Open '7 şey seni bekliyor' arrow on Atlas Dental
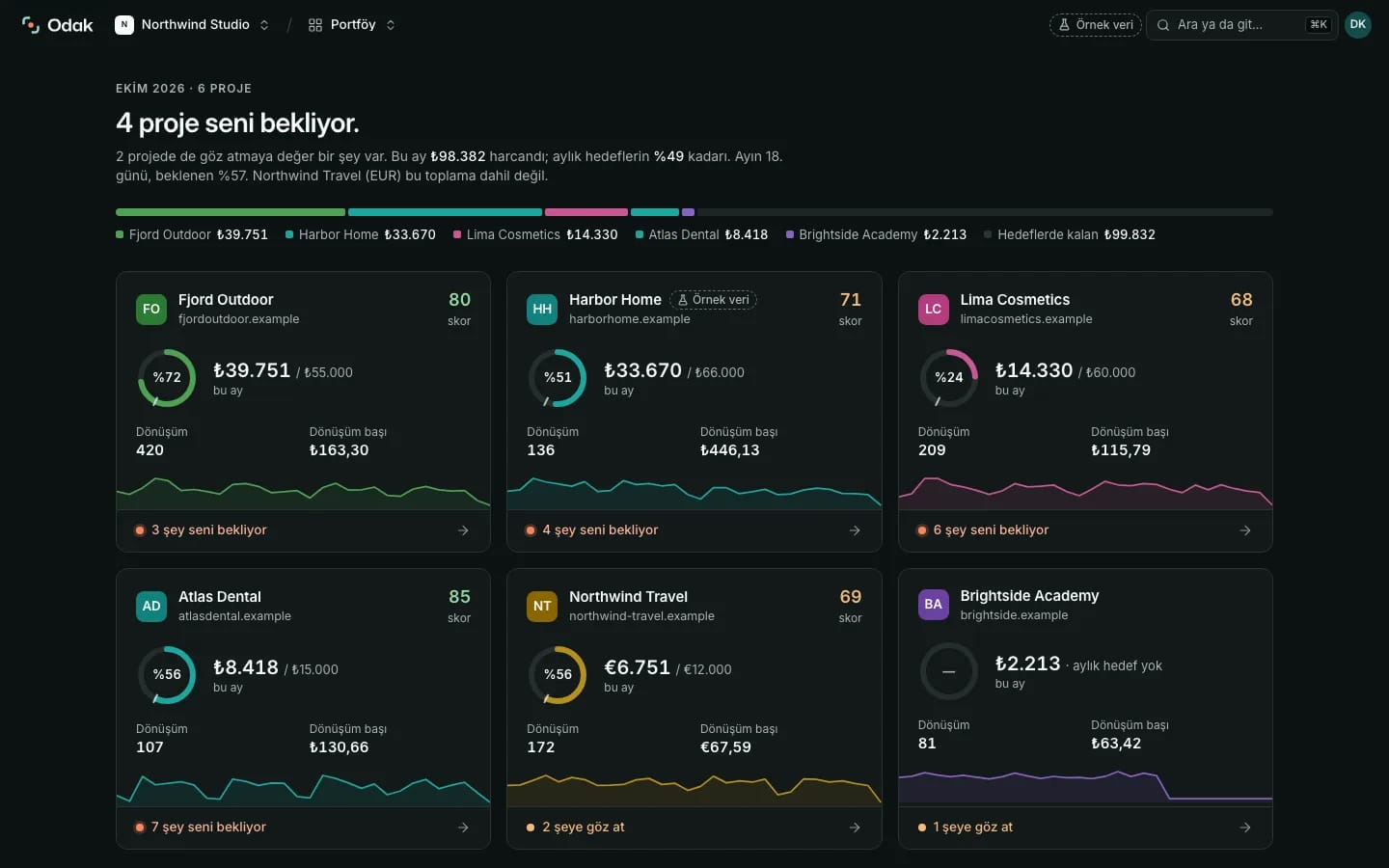Screen dimensions: 1389x868 click(463, 827)
